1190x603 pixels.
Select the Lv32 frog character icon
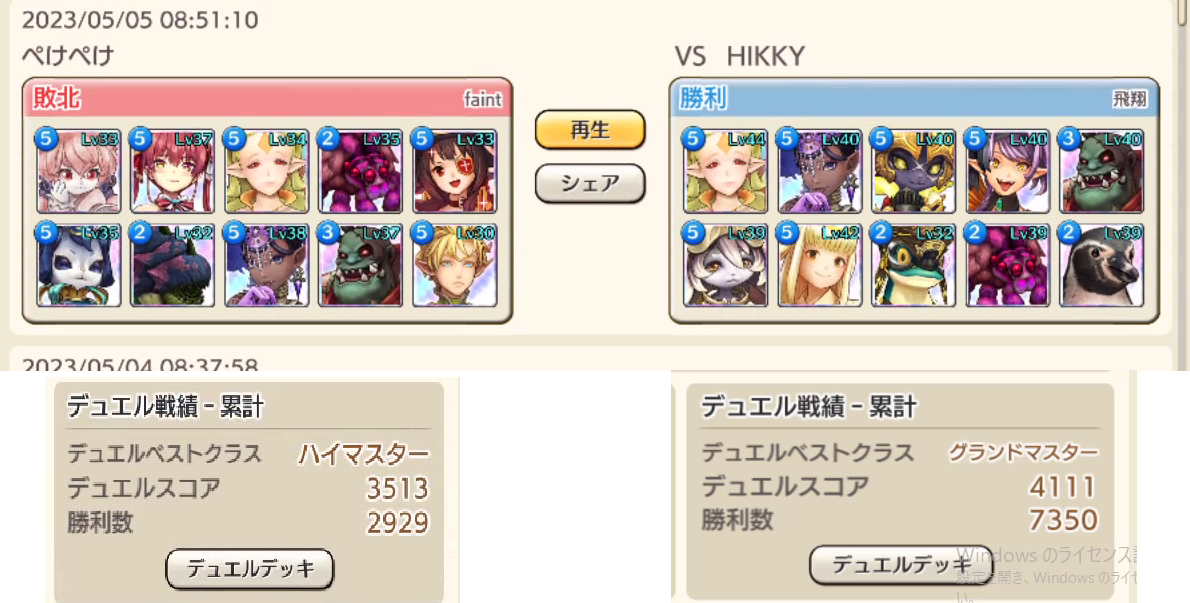click(914, 265)
